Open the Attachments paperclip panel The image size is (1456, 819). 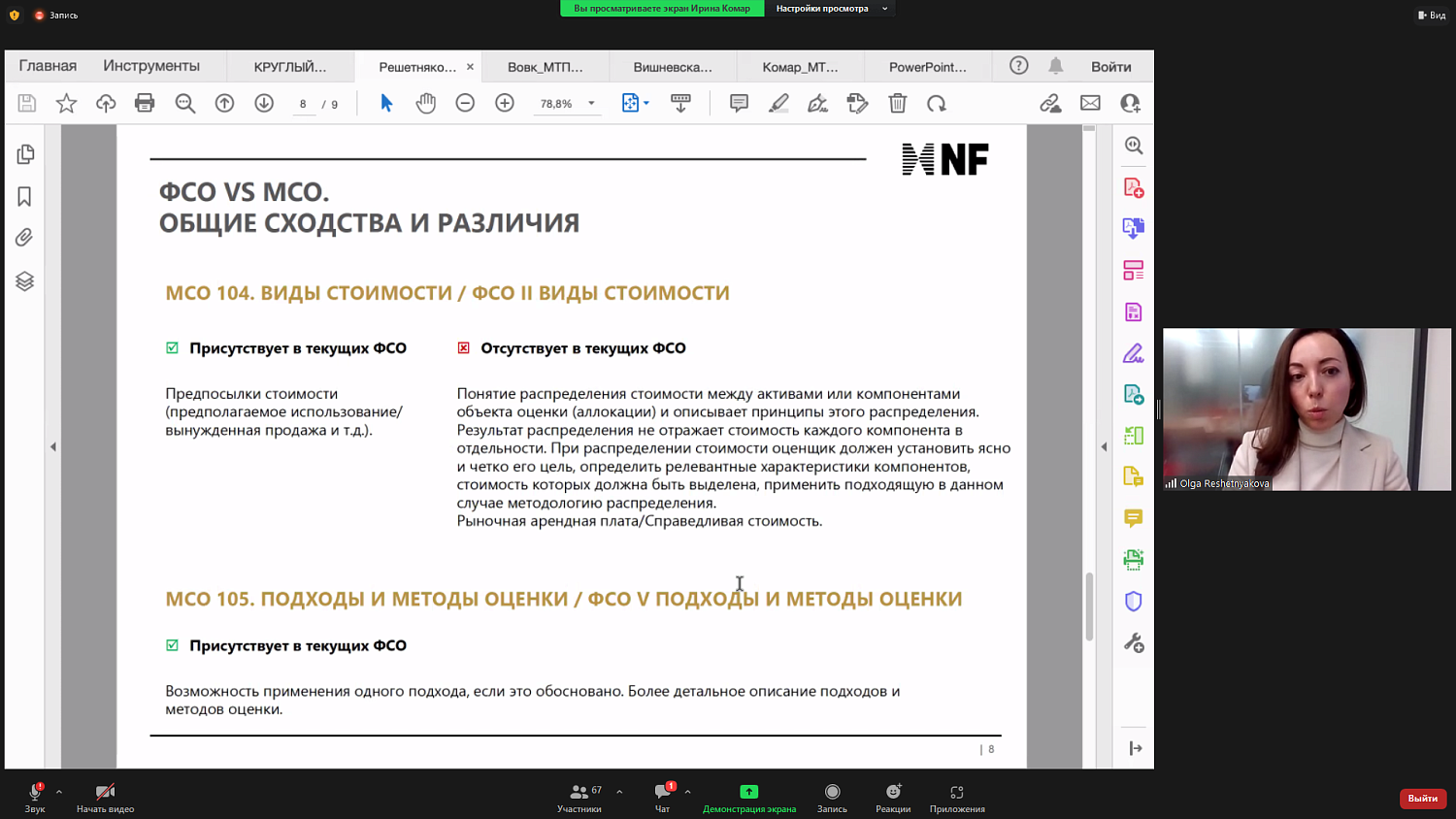click(23, 237)
